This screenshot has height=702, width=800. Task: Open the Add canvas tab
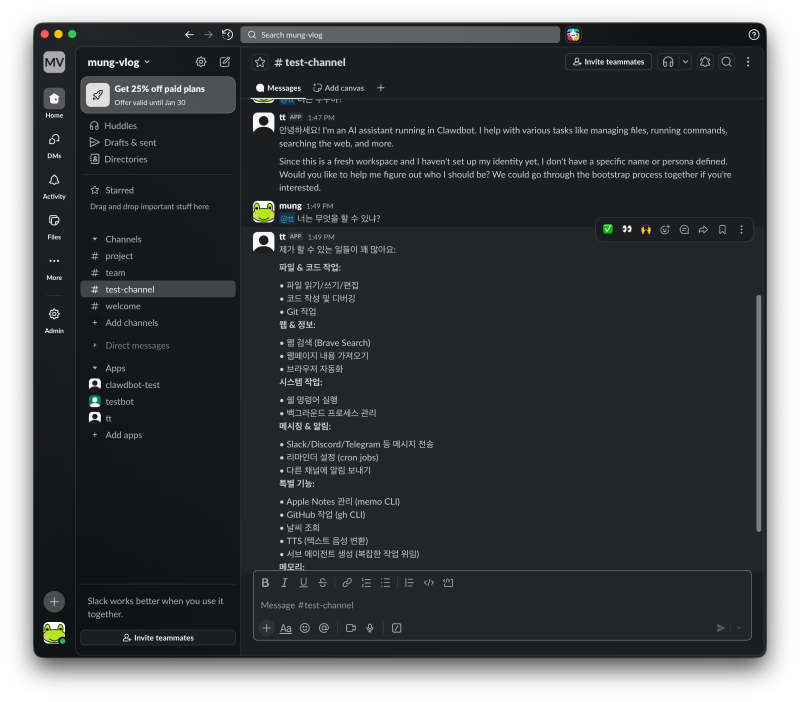339,88
